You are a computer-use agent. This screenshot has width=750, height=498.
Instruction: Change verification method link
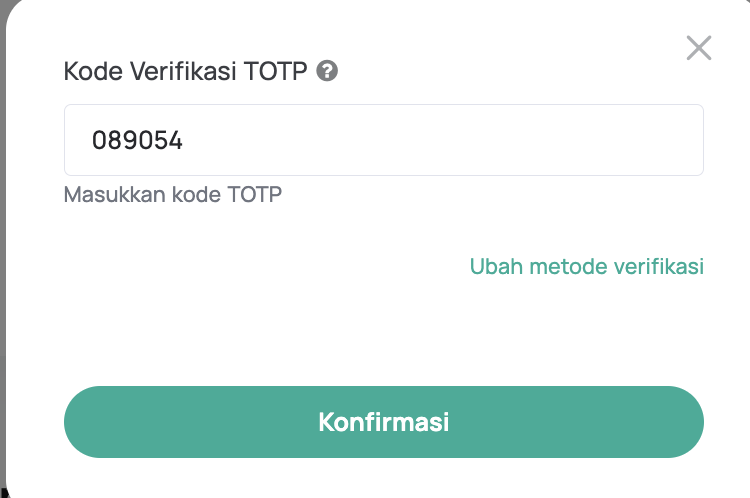(x=586, y=266)
